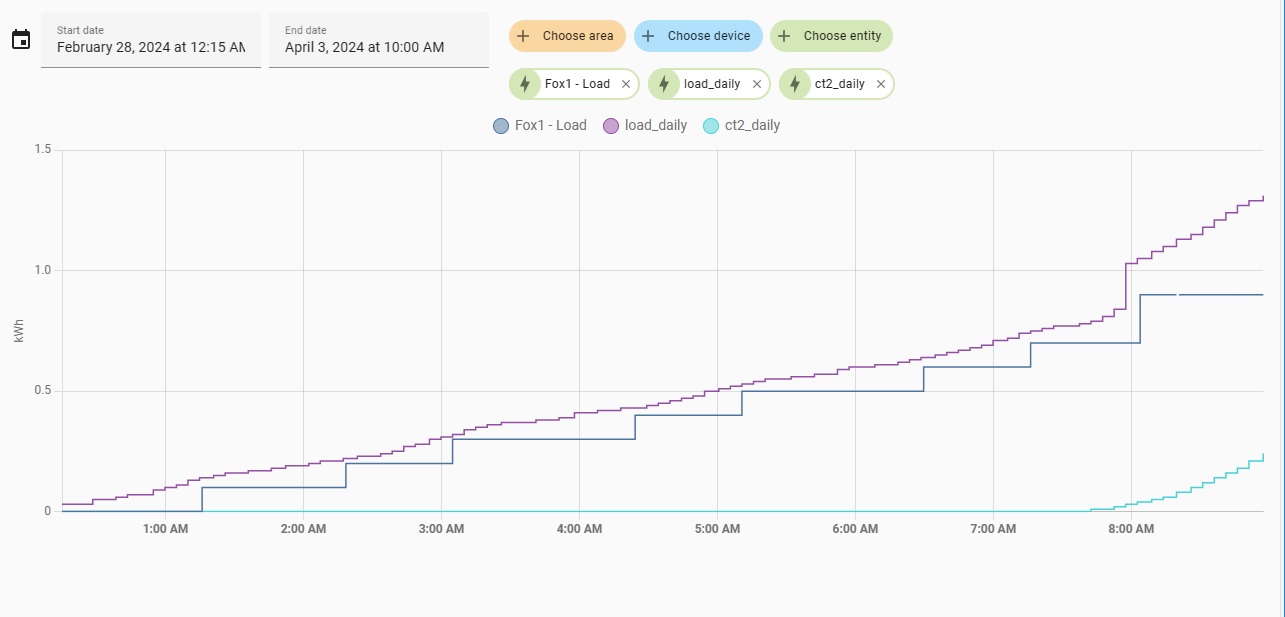1285x617 pixels.
Task: Remove the load_daily entity chip
Action: 757,84
